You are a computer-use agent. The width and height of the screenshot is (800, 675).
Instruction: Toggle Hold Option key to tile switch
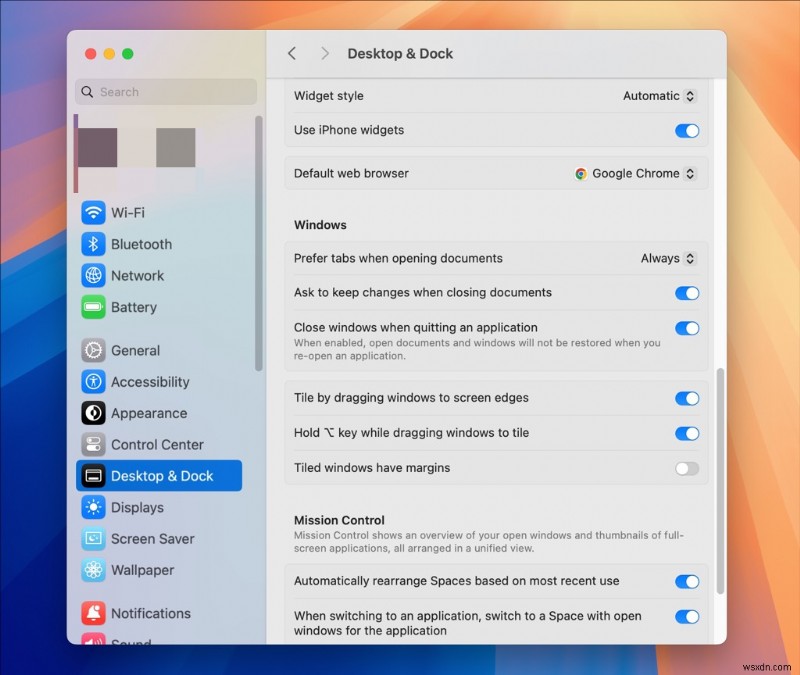(x=687, y=433)
